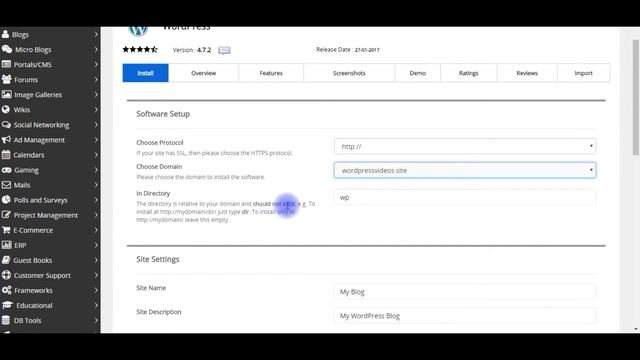The width and height of the screenshot is (640, 360).
Task: Open the Ratings tab
Action: pos(469,73)
